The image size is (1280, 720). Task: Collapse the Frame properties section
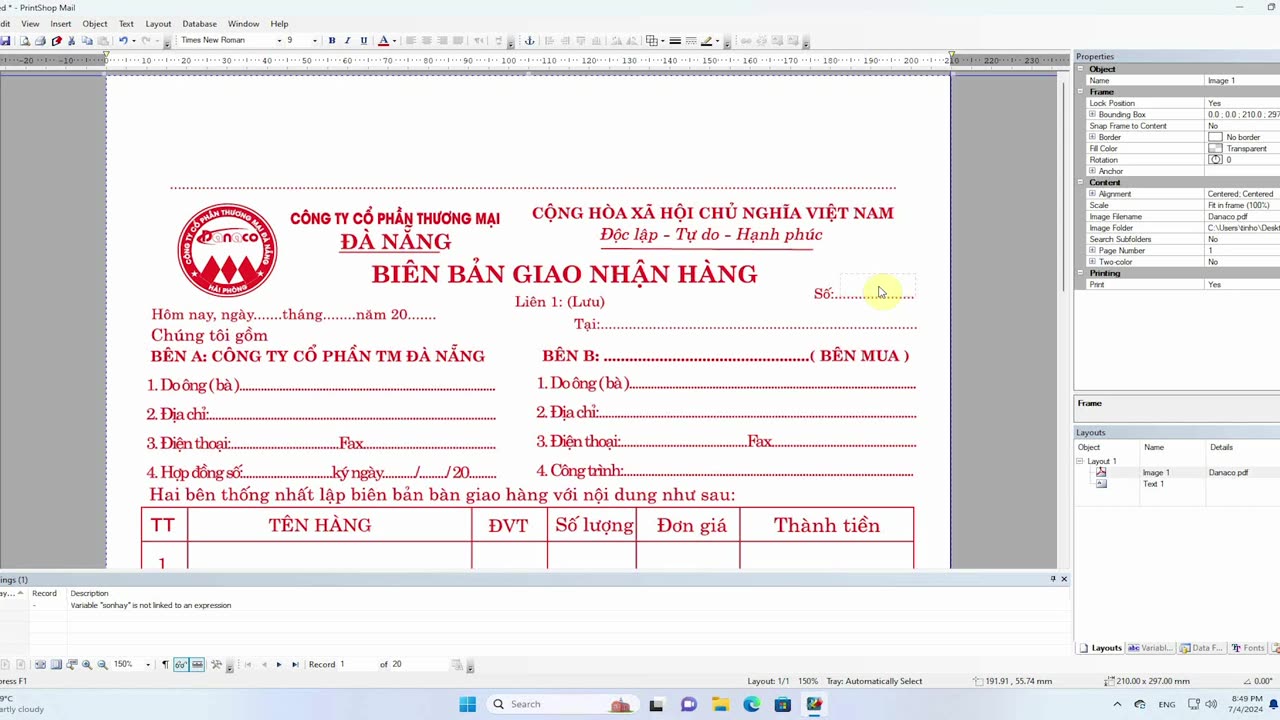click(x=1081, y=92)
